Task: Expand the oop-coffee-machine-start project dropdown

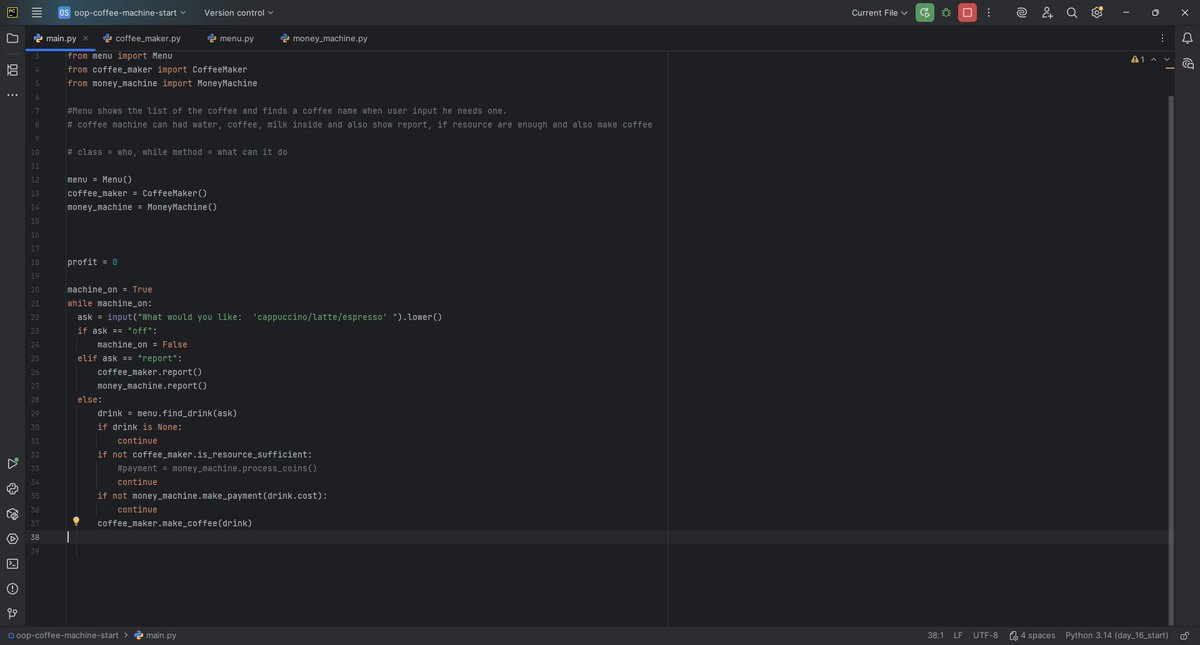Action: pos(122,13)
